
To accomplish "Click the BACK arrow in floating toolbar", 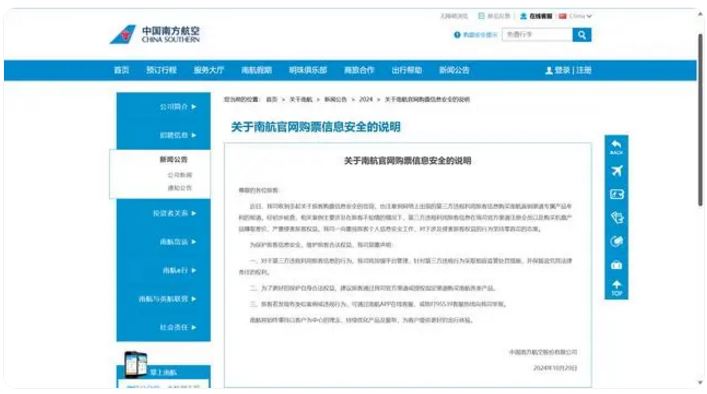I will pos(616,147).
